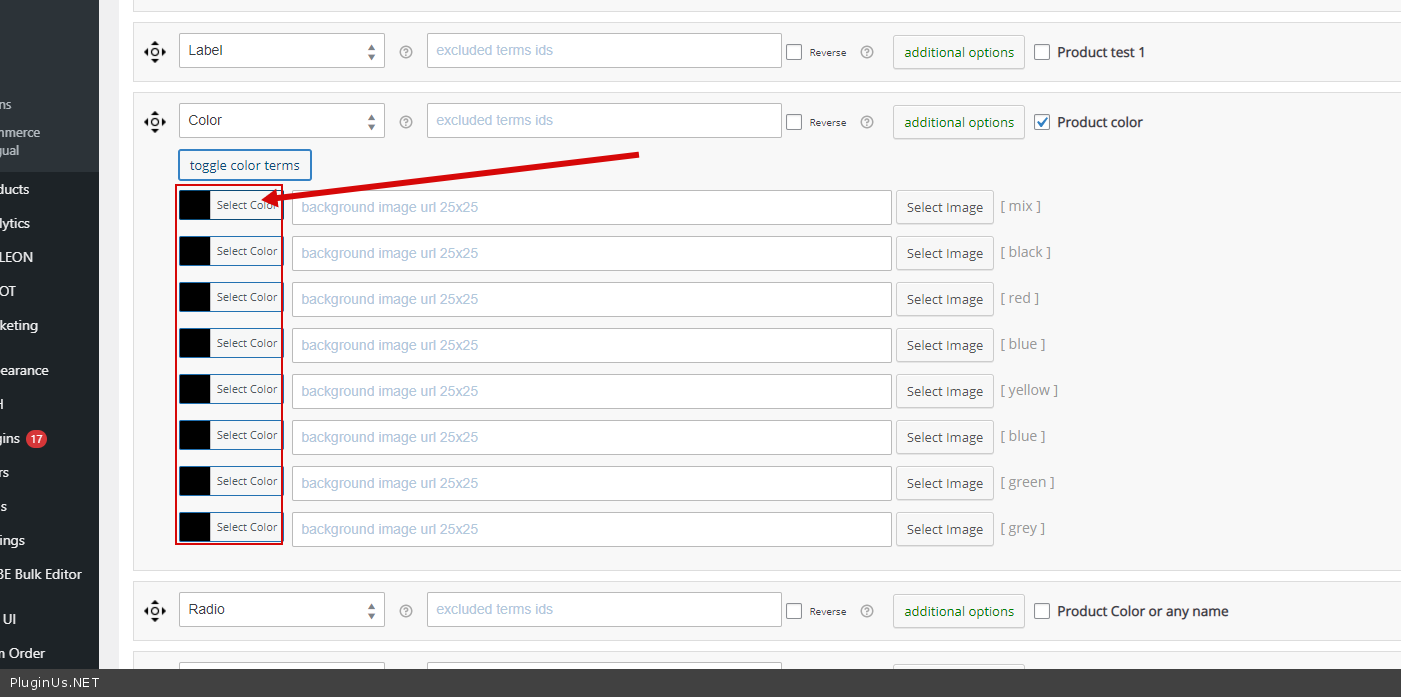This screenshot has width=1401, height=697.
Task: Click help icon next to Radio dropdown
Action: (x=406, y=611)
